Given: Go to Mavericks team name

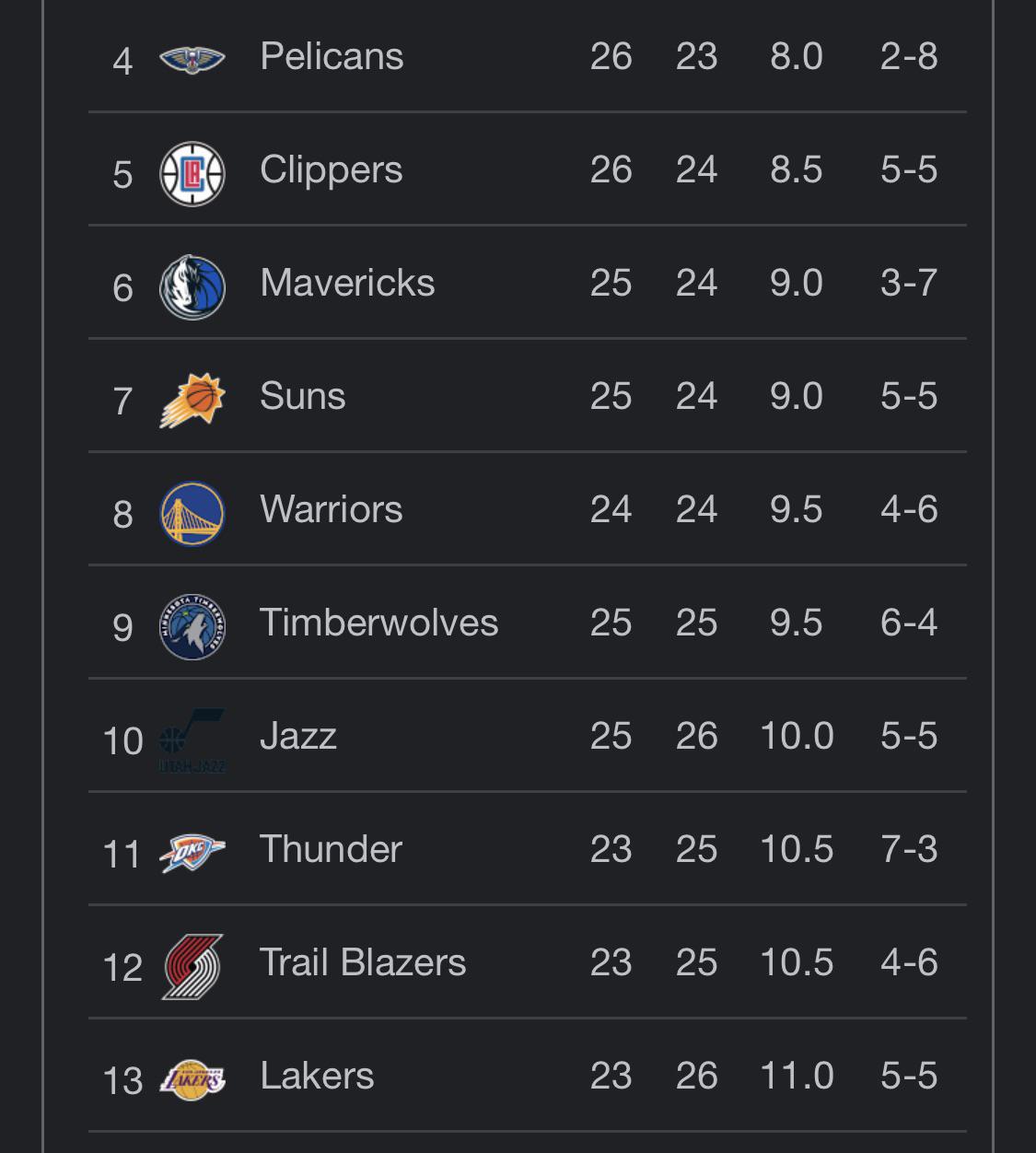Looking at the screenshot, I should point(347,284).
